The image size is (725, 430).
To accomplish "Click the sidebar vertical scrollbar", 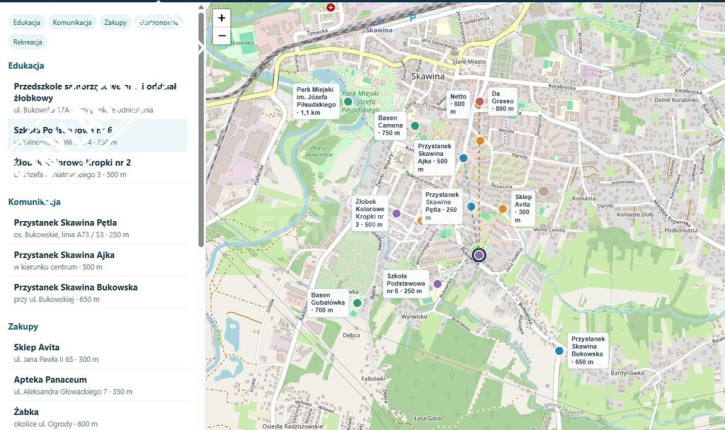I will click(x=201, y=129).
